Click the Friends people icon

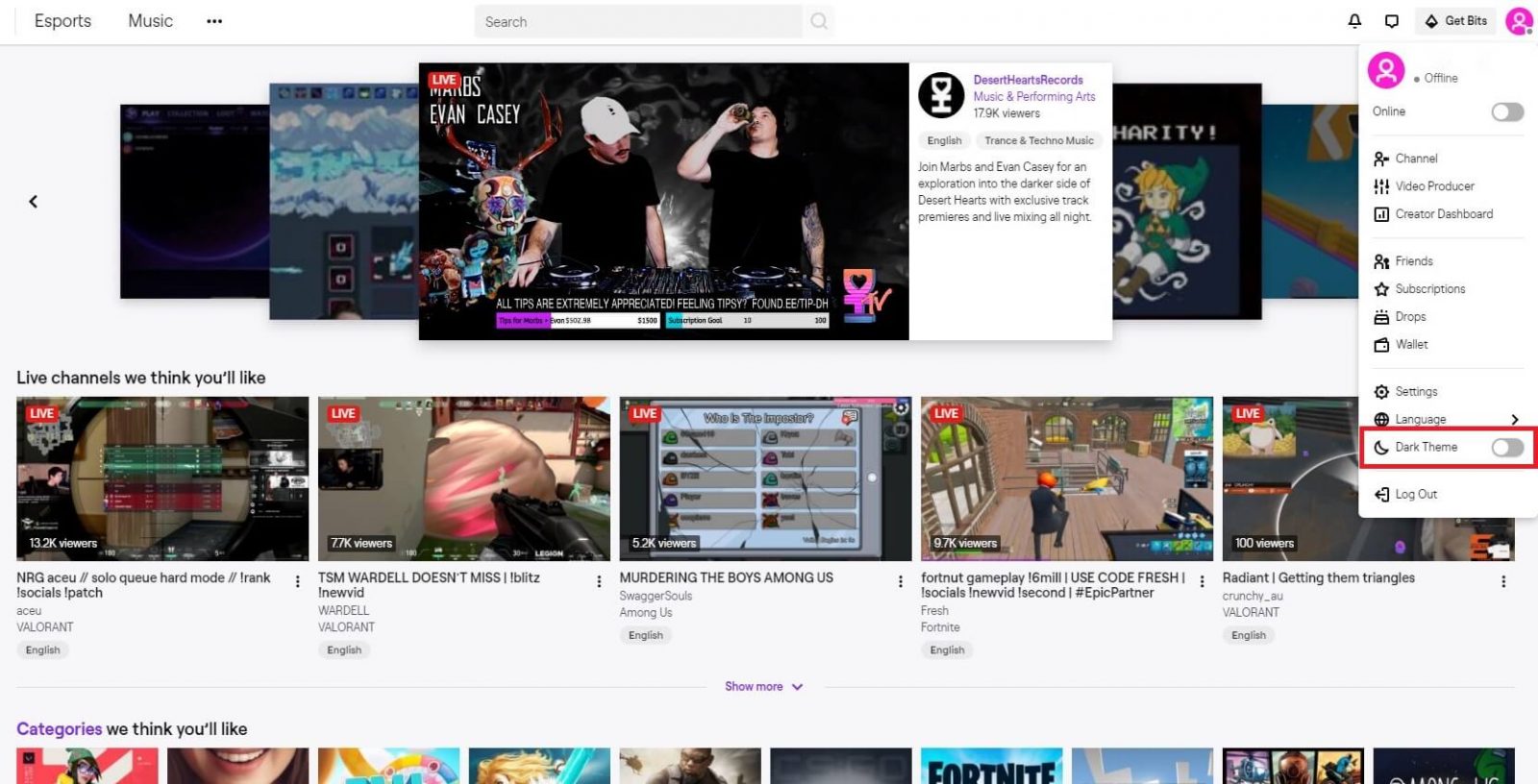[x=1381, y=261]
